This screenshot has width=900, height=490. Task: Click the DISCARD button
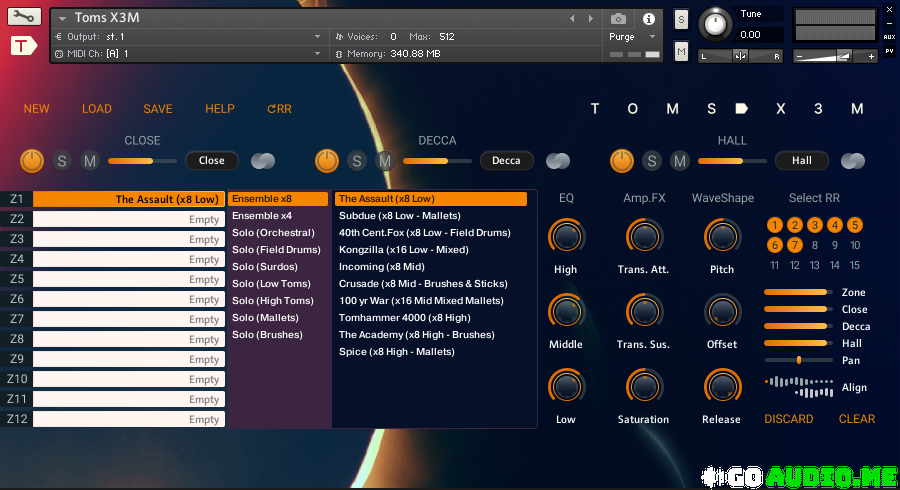789,419
